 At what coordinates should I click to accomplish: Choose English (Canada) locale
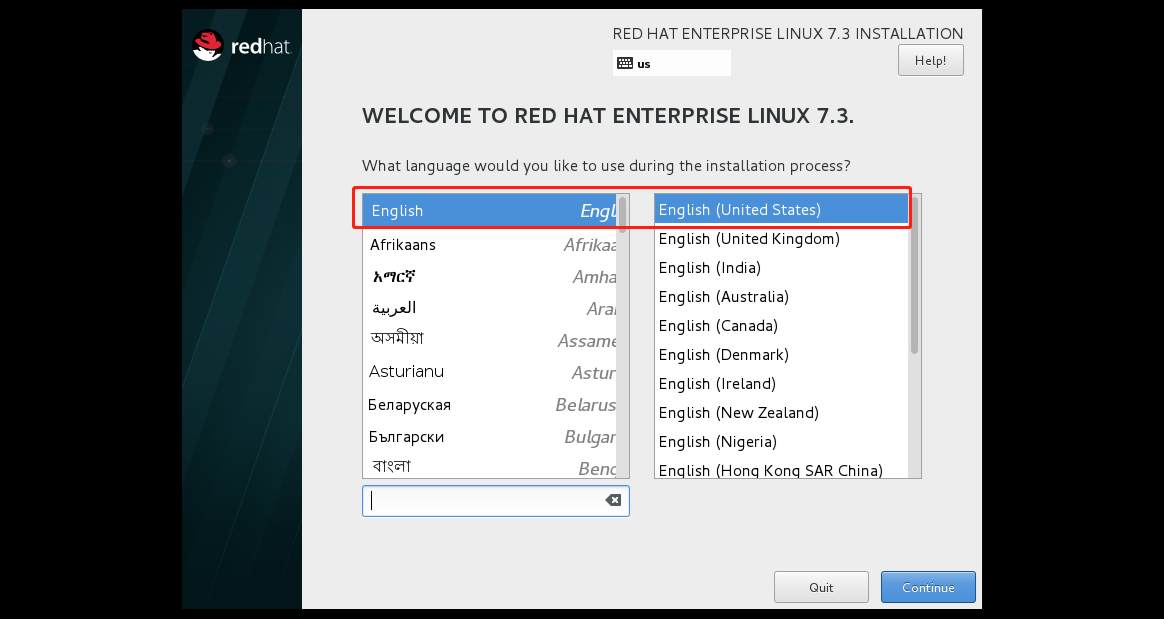pos(782,325)
